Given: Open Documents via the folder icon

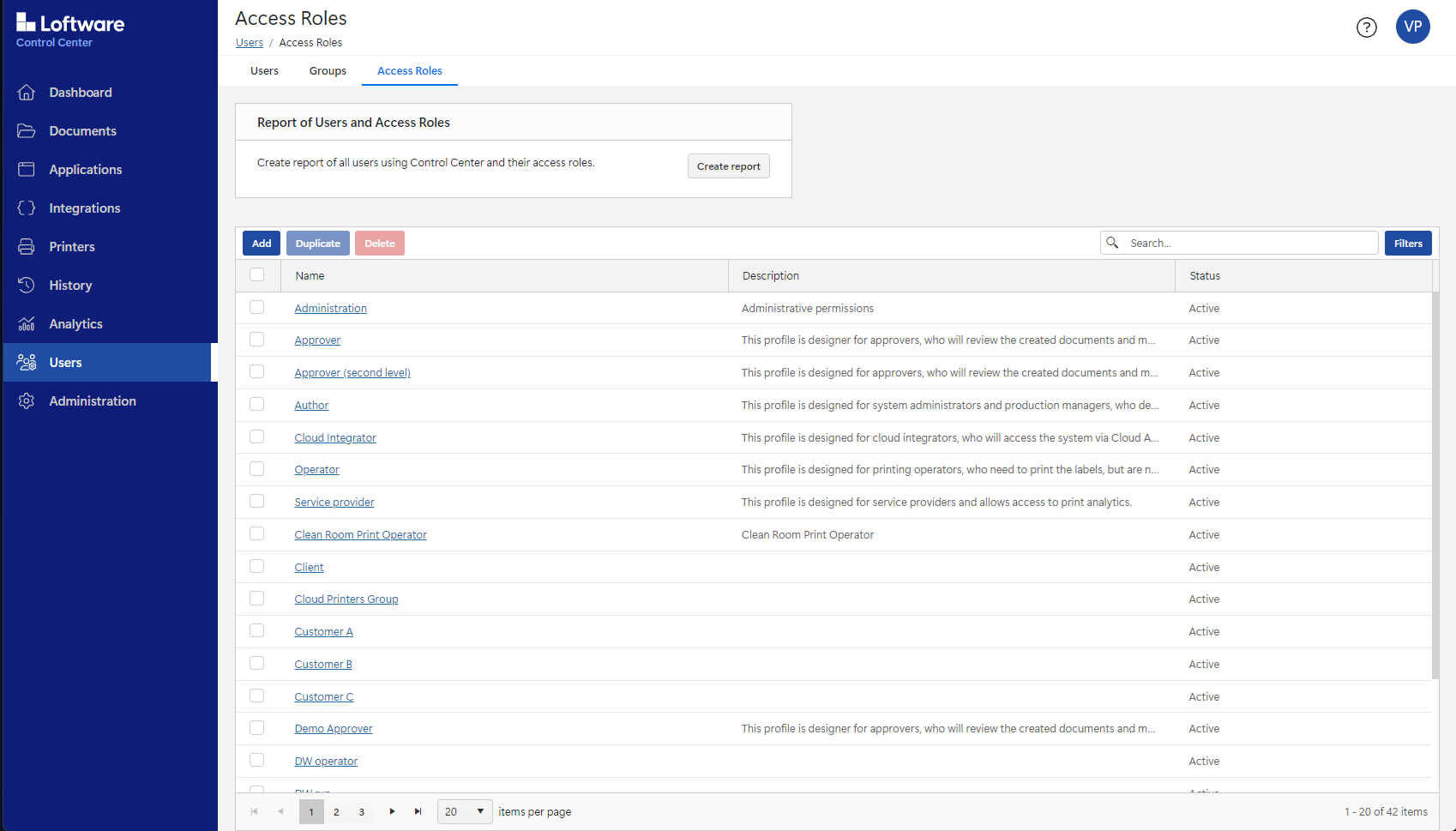Looking at the screenshot, I should [x=27, y=131].
